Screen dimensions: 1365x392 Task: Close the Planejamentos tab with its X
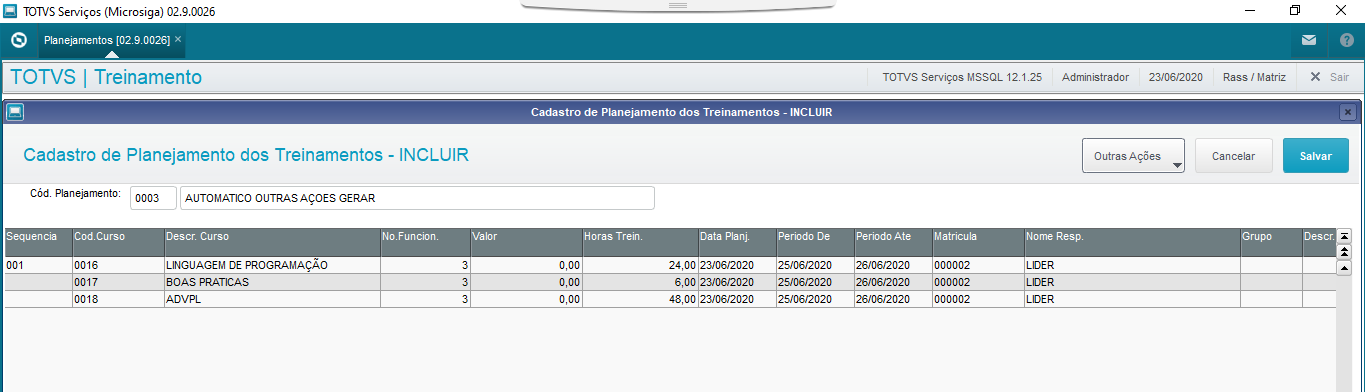coord(178,40)
